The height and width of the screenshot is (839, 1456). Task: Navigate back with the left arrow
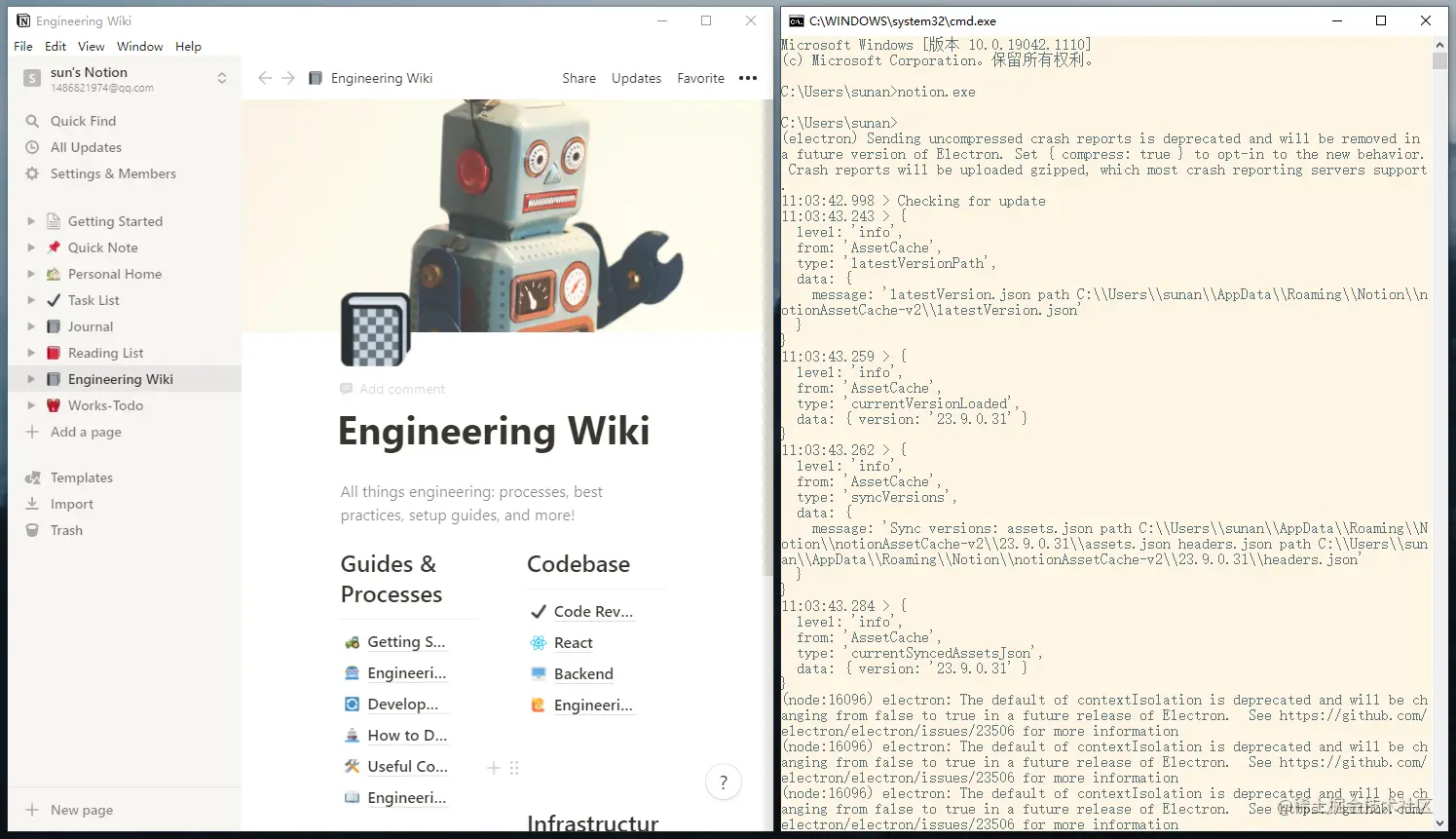(x=265, y=78)
